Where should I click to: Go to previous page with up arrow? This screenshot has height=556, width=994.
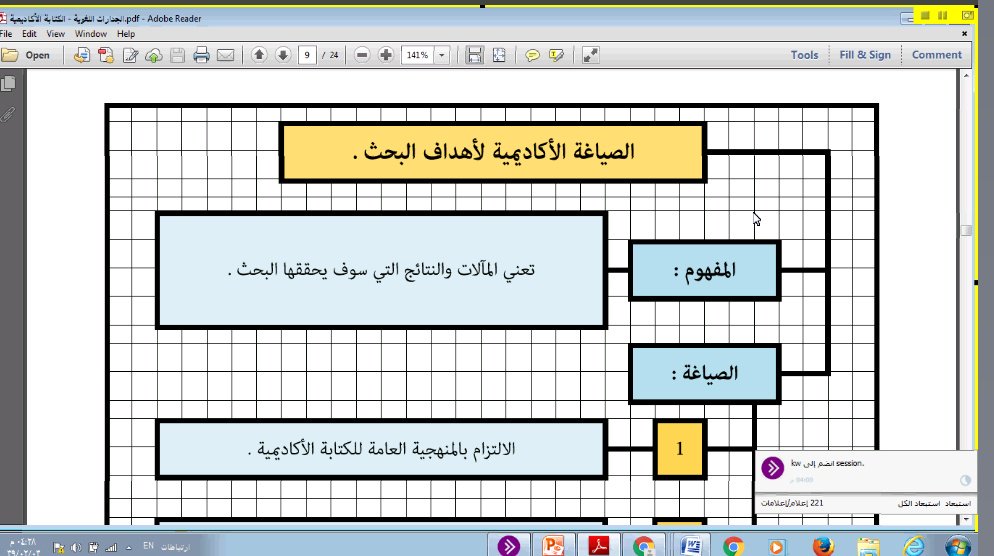tap(259, 55)
